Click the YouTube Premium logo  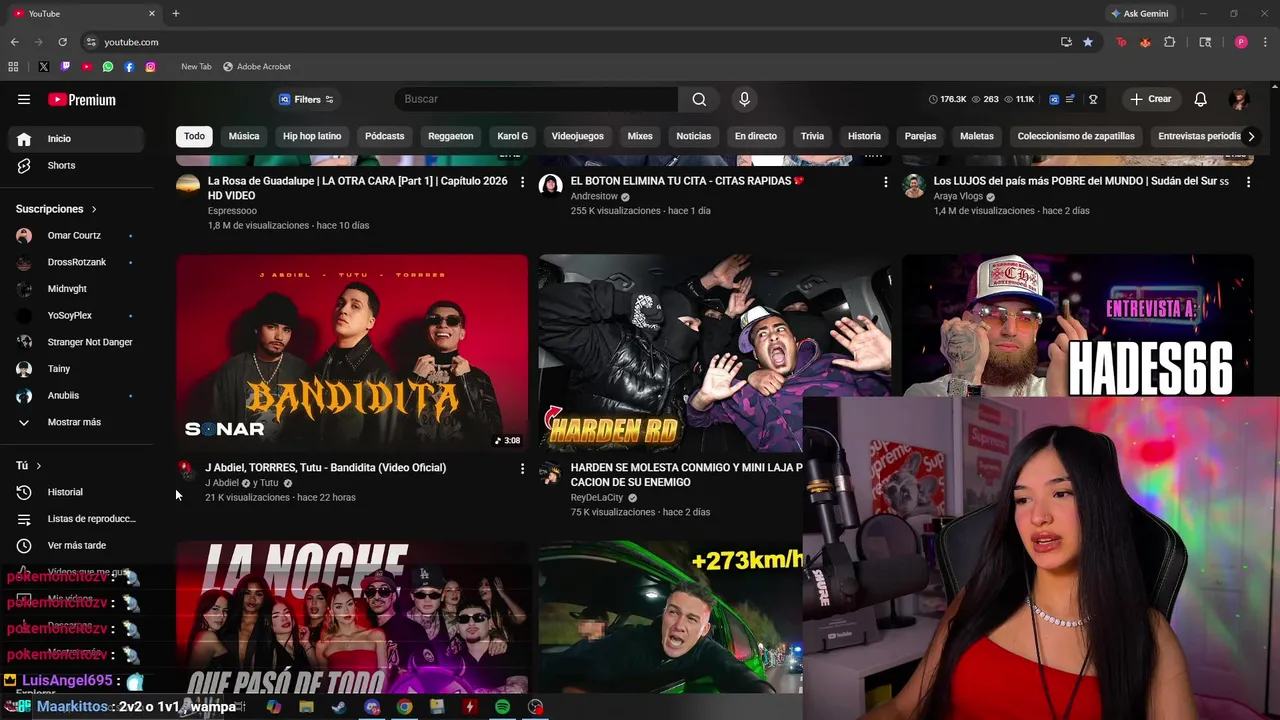82,99
